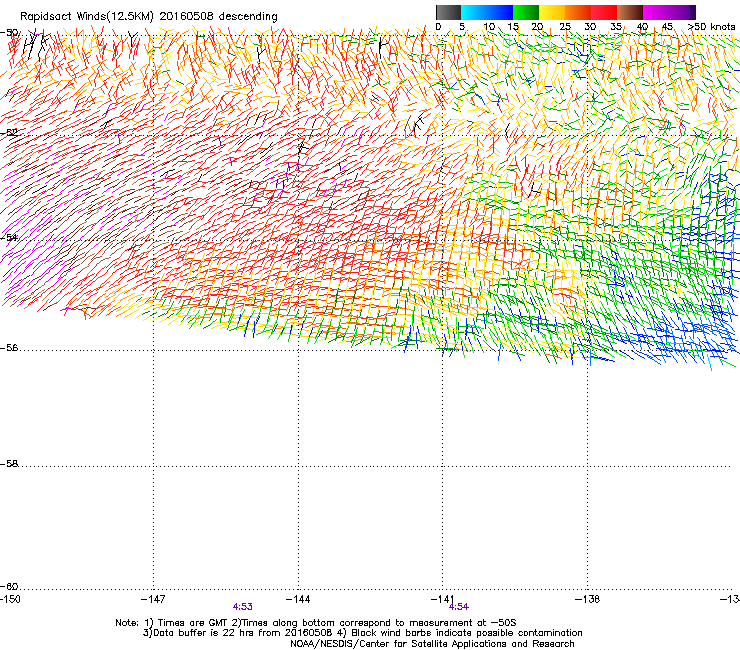This screenshot has height=650, width=740.
Task: Click the latitude label -56
Action: point(10,347)
